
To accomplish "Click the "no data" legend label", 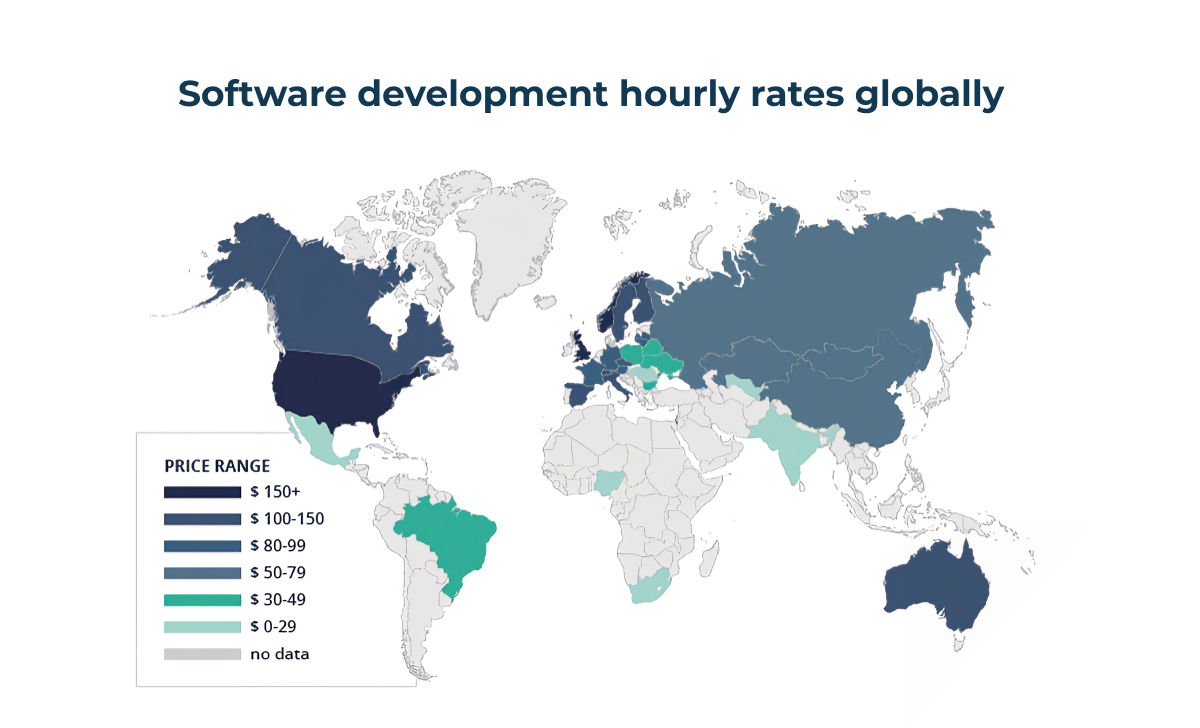I will 280,654.
